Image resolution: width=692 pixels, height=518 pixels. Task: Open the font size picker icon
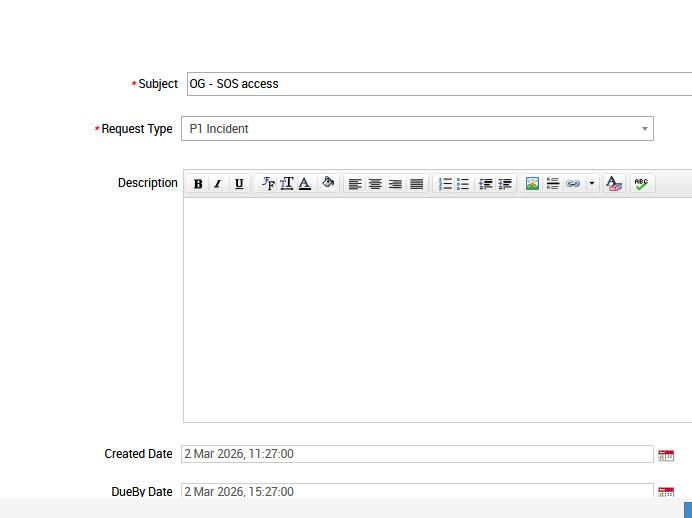tap(286, 184)
